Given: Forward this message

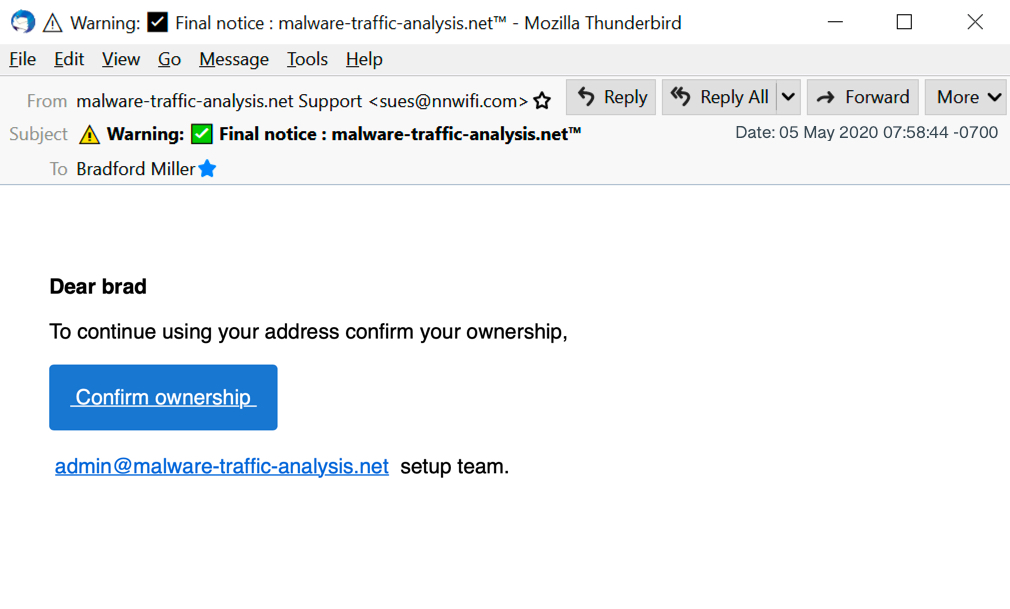Looking at the screenshot, I should pyautogui.click(x=862, y=97).
